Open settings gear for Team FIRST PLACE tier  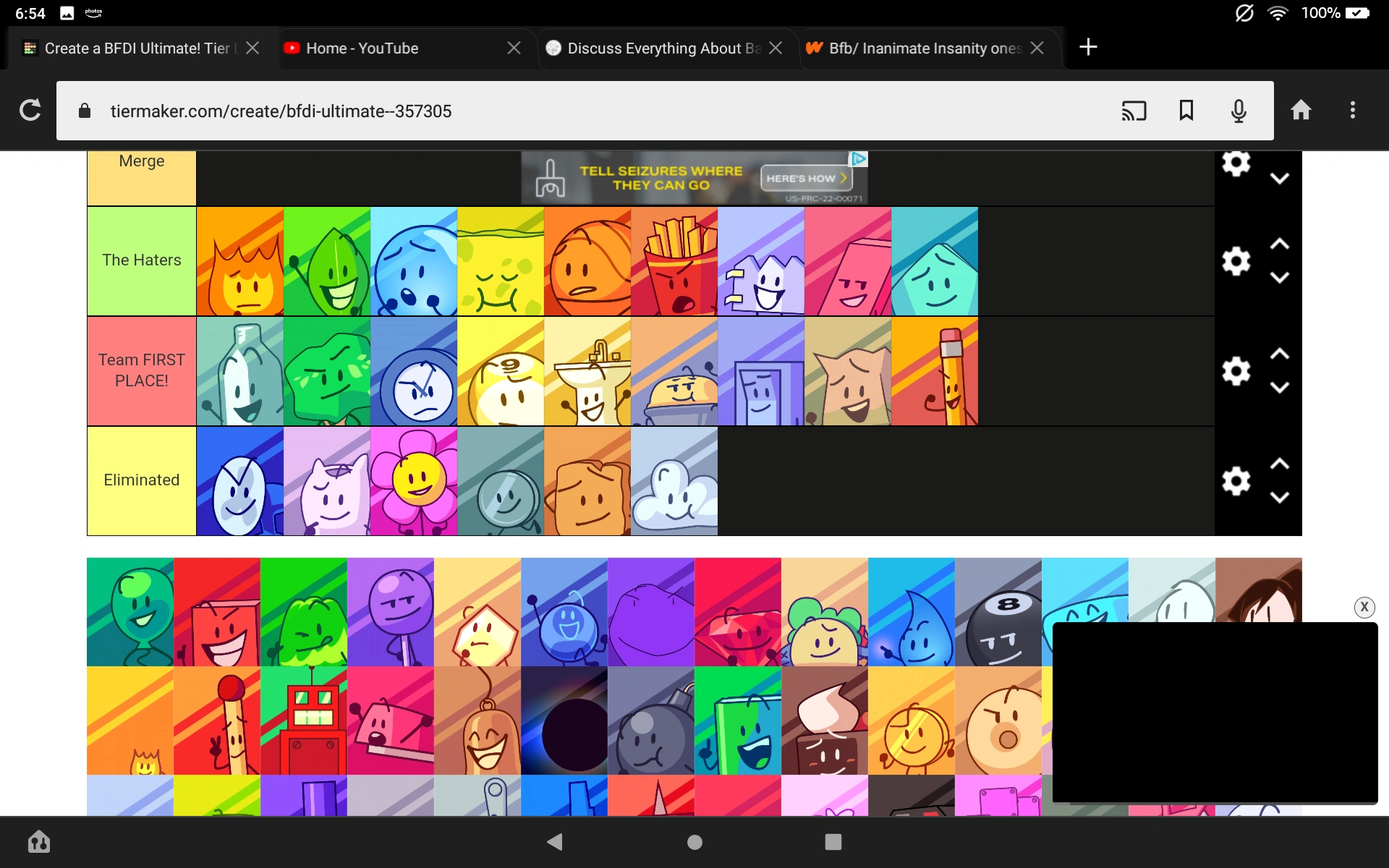[x=1236, y=371]
